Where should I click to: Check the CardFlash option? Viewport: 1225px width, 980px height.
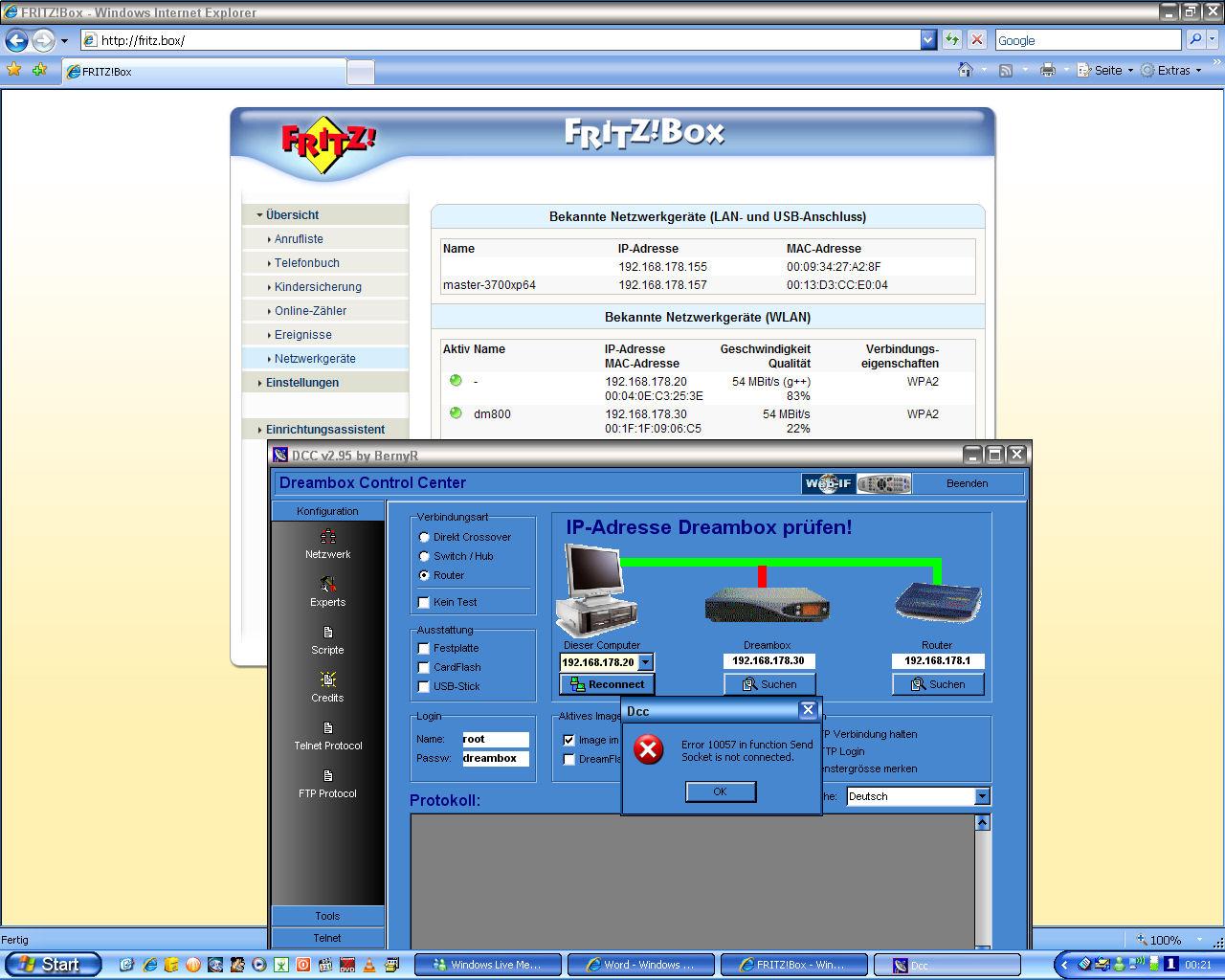[424, 667]
